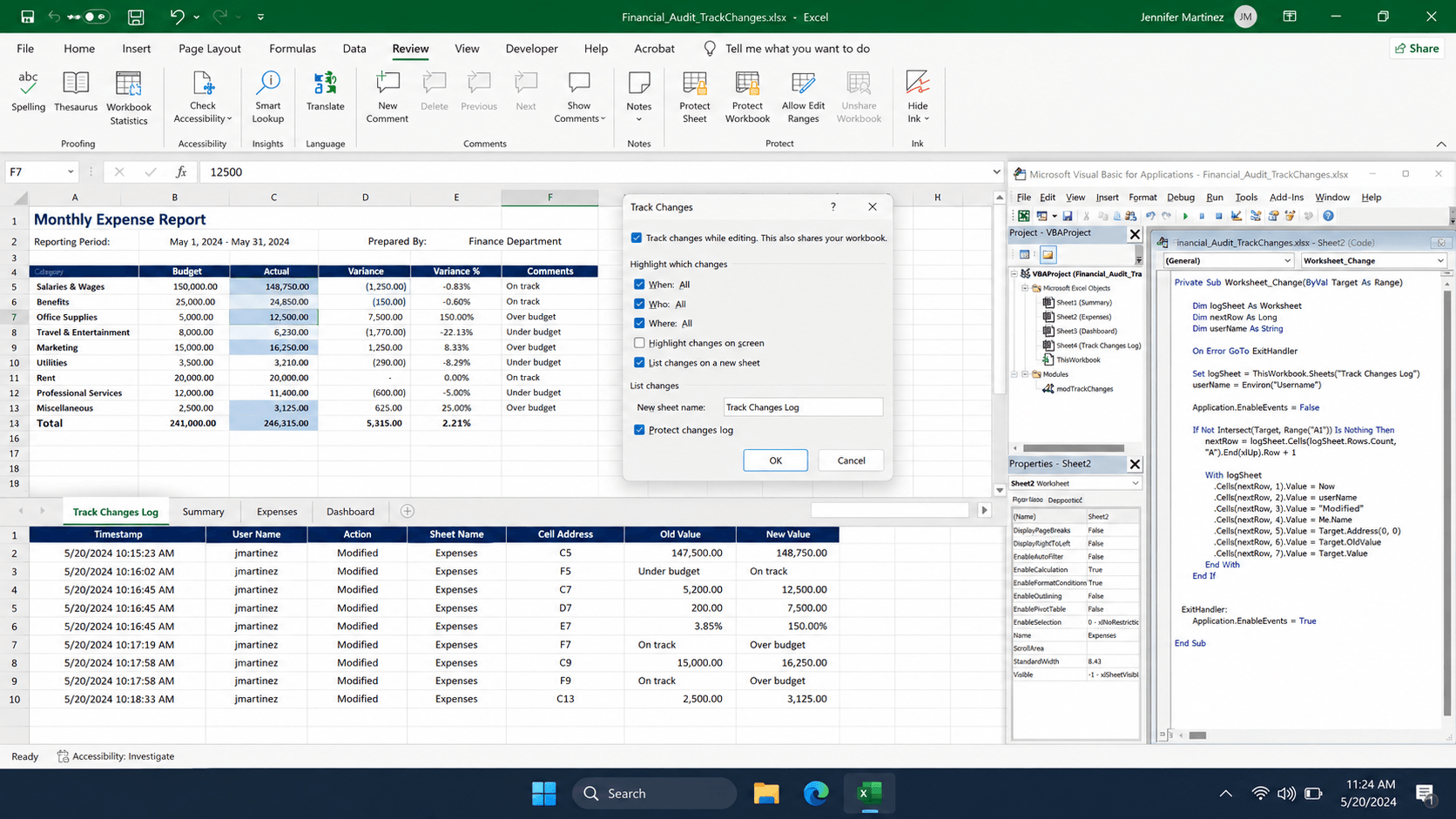Viewport: 1456px width, 819px height.
Task: Add a New Comment
Action: tap(387, 97)
